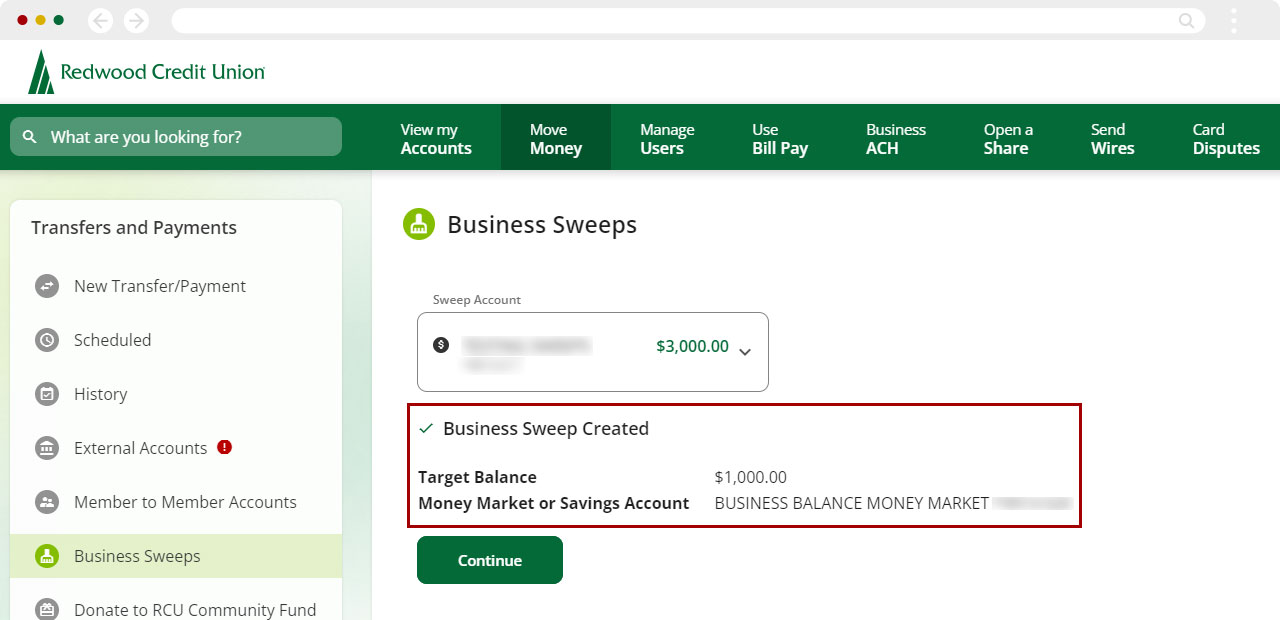
Task: Open the browser three-dot menu
Action: (x=1234, y=20)
